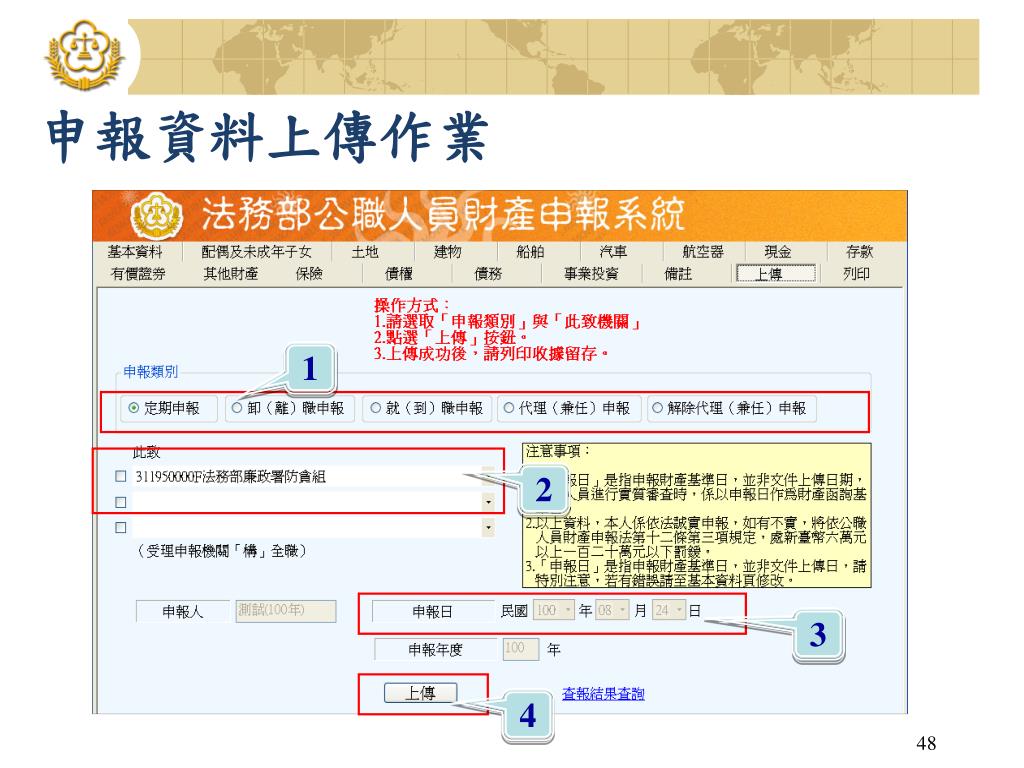
Task: Select the 上傳 tab
Action: click(776, 273)
